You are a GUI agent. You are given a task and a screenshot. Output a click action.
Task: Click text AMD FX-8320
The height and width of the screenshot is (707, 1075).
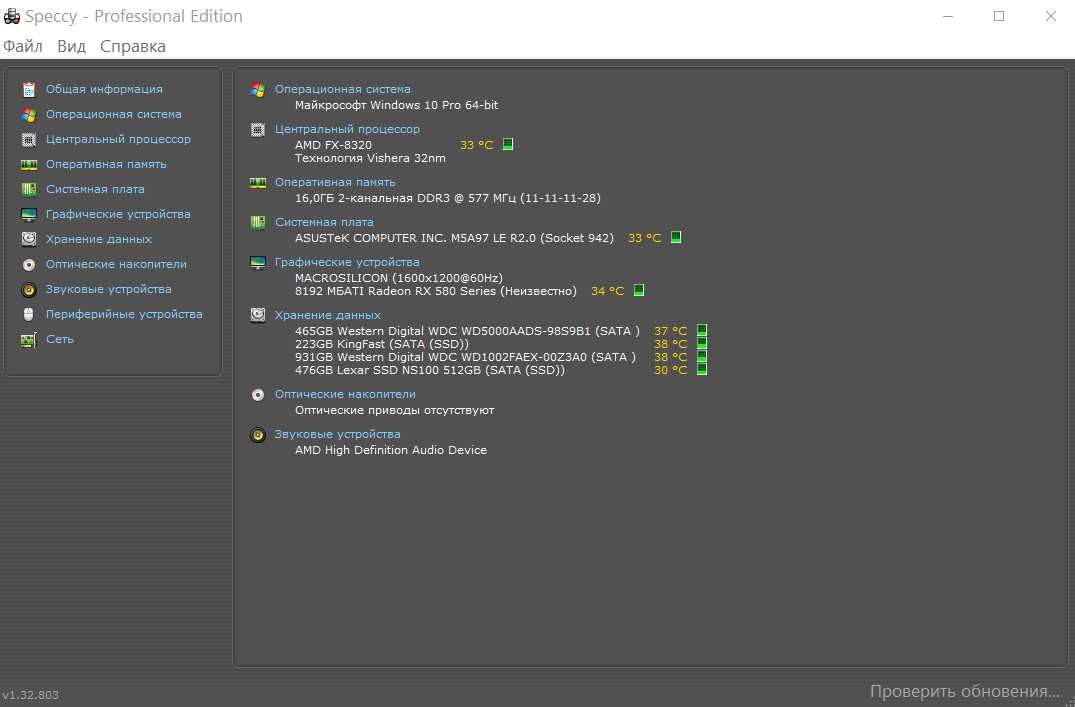click(333, 145)
